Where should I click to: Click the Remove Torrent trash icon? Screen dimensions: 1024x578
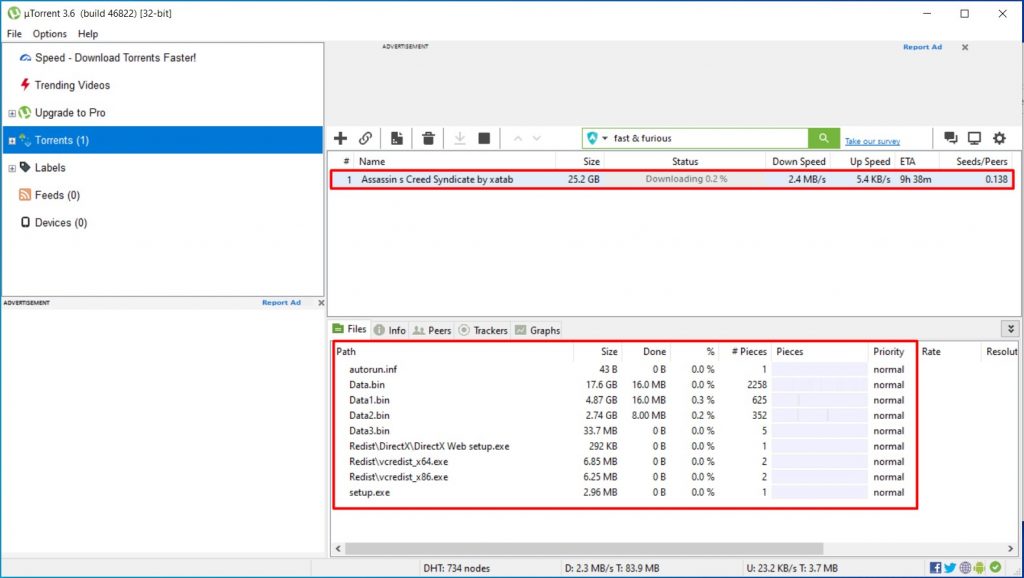[428, 138]
